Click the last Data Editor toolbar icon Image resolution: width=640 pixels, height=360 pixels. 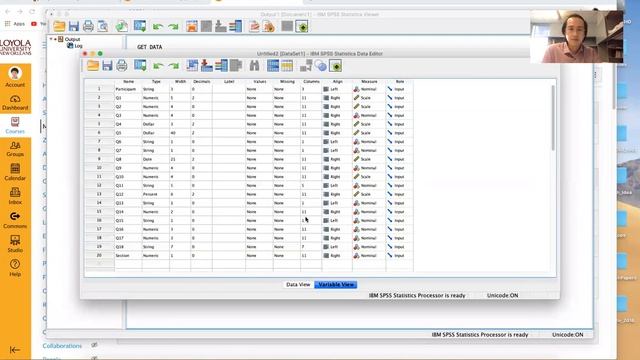click(336, 66)
